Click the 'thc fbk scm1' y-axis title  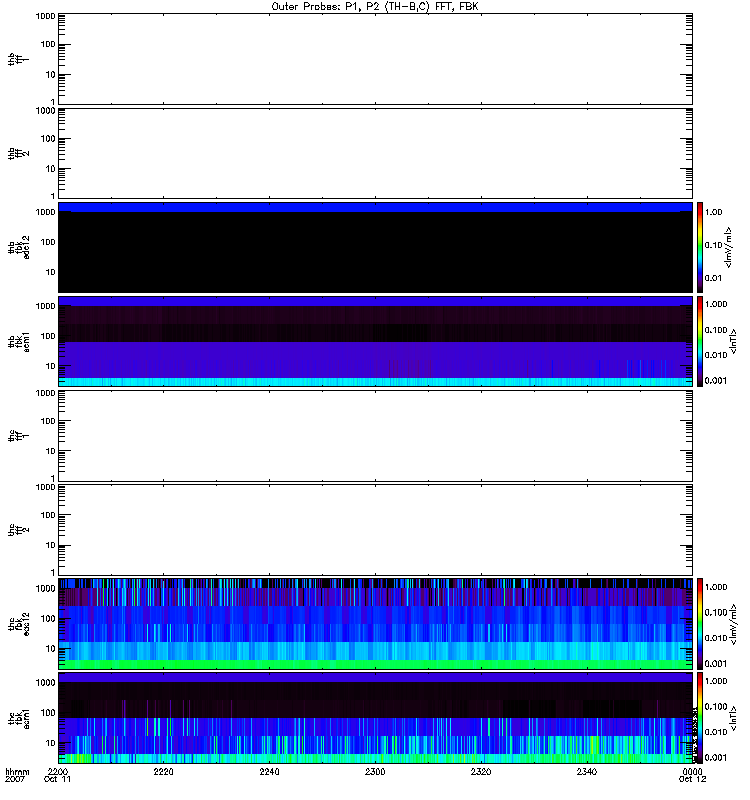[x=18, y=718]
